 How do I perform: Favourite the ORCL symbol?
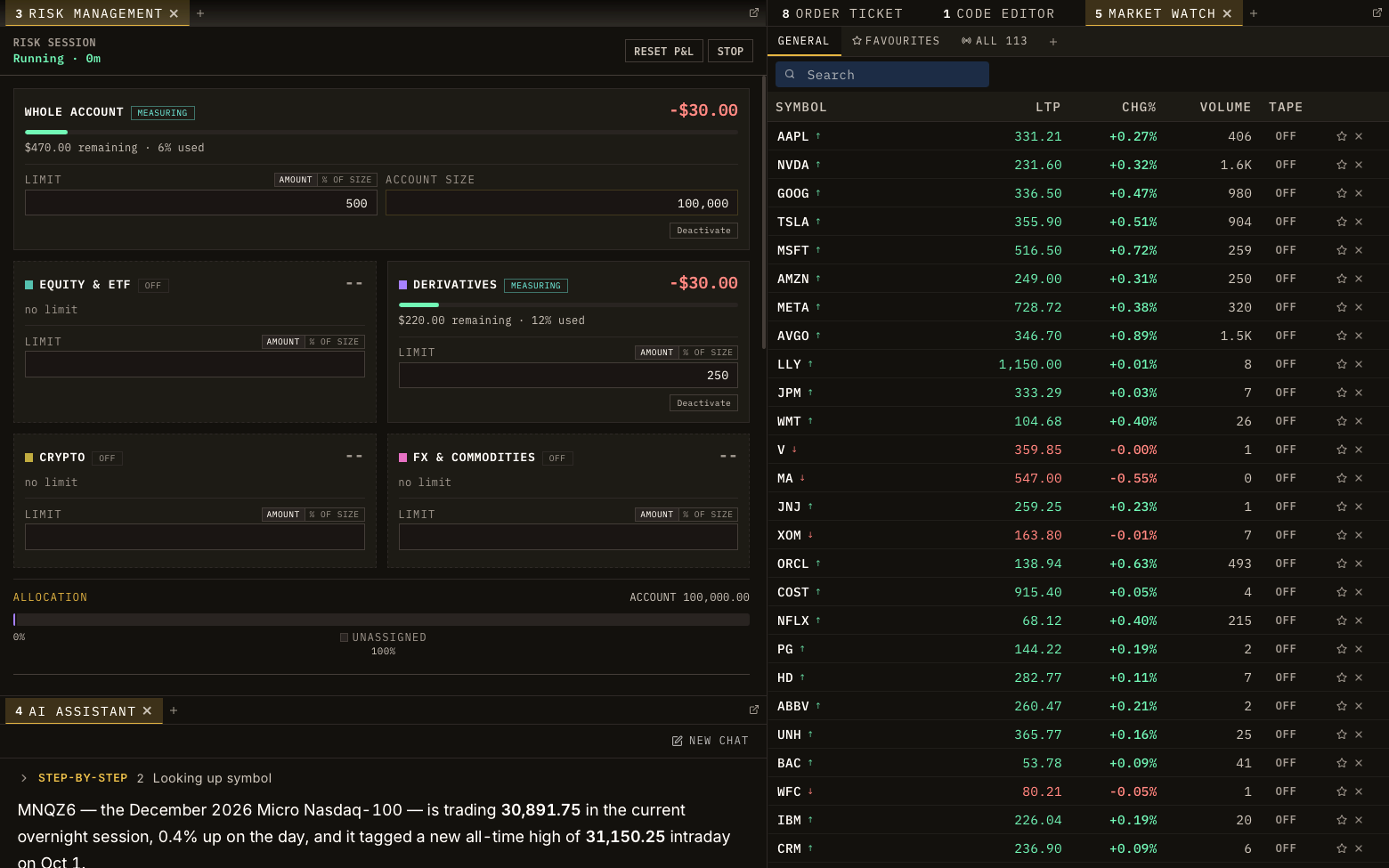(x=1342, y=564)
